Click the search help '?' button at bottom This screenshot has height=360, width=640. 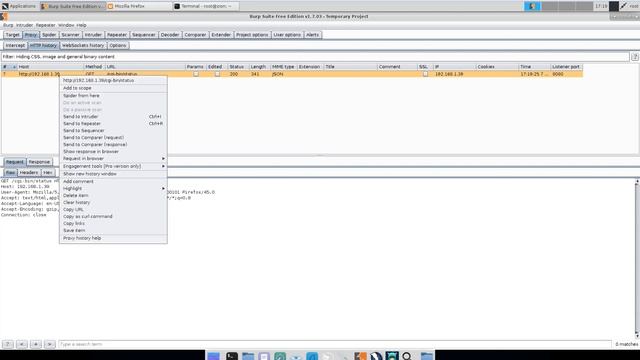tap(8, 344)
